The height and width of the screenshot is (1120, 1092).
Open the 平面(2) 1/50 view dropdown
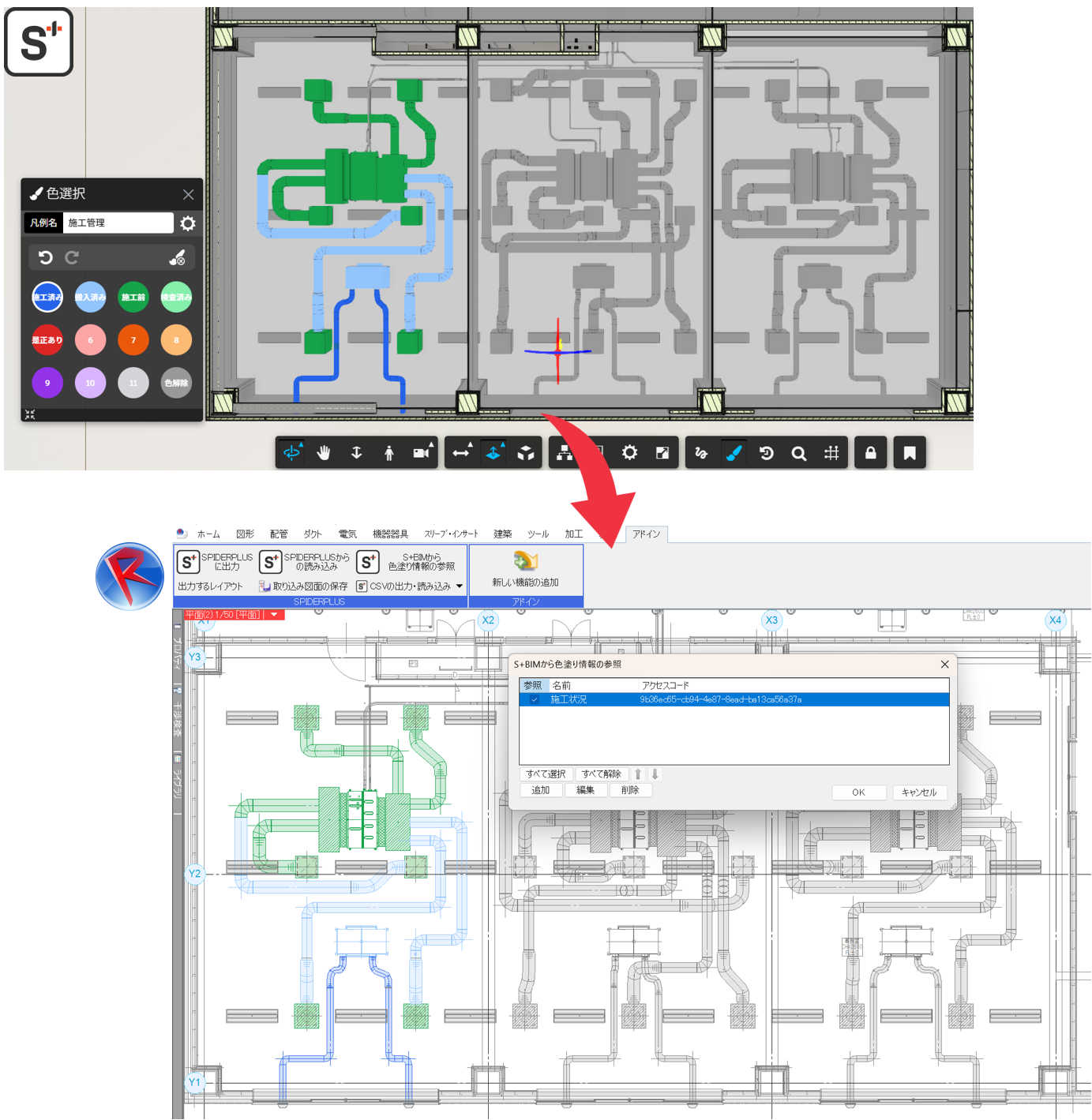click(274, 615)
